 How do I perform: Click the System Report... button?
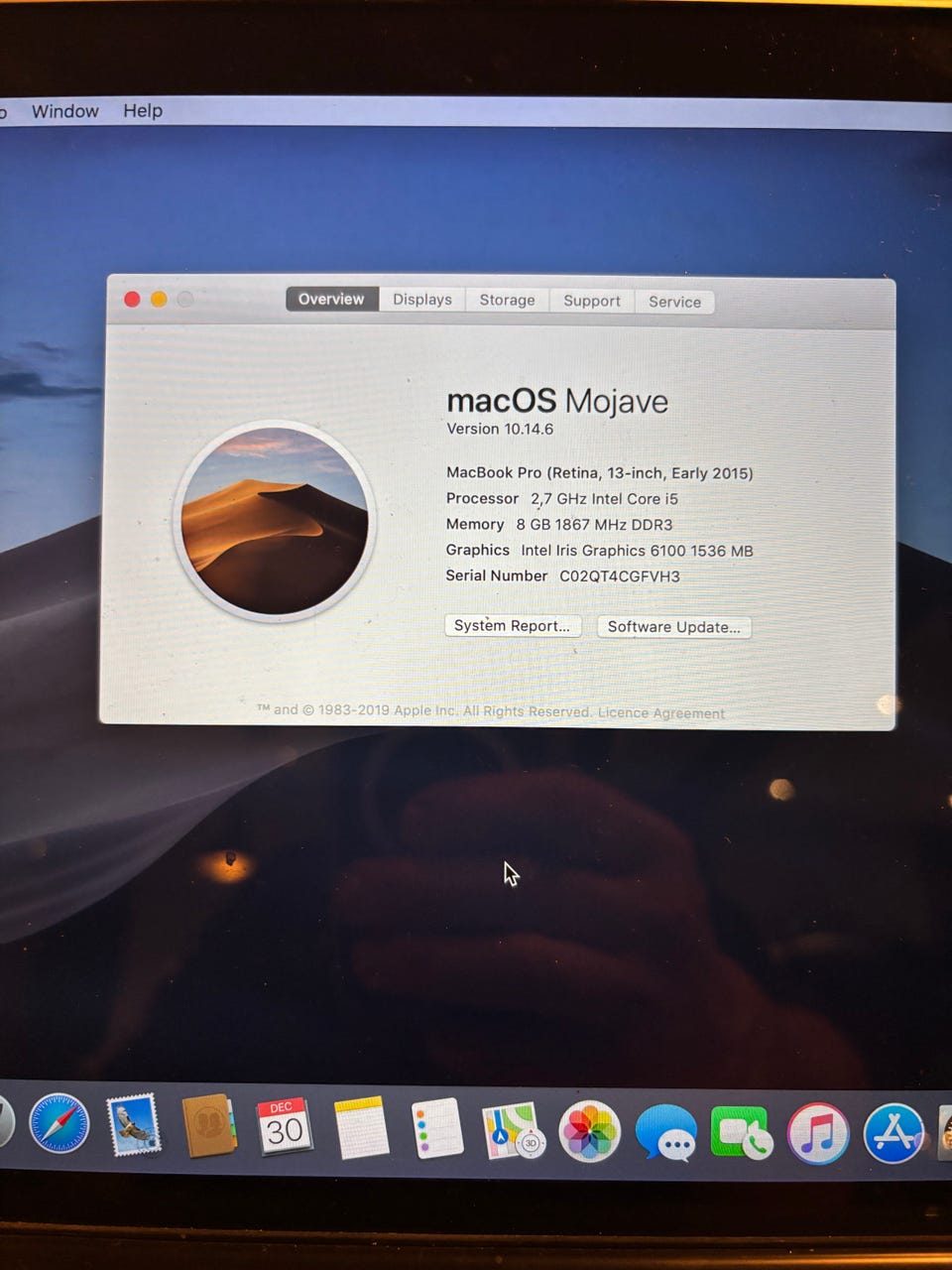(512, 626)
